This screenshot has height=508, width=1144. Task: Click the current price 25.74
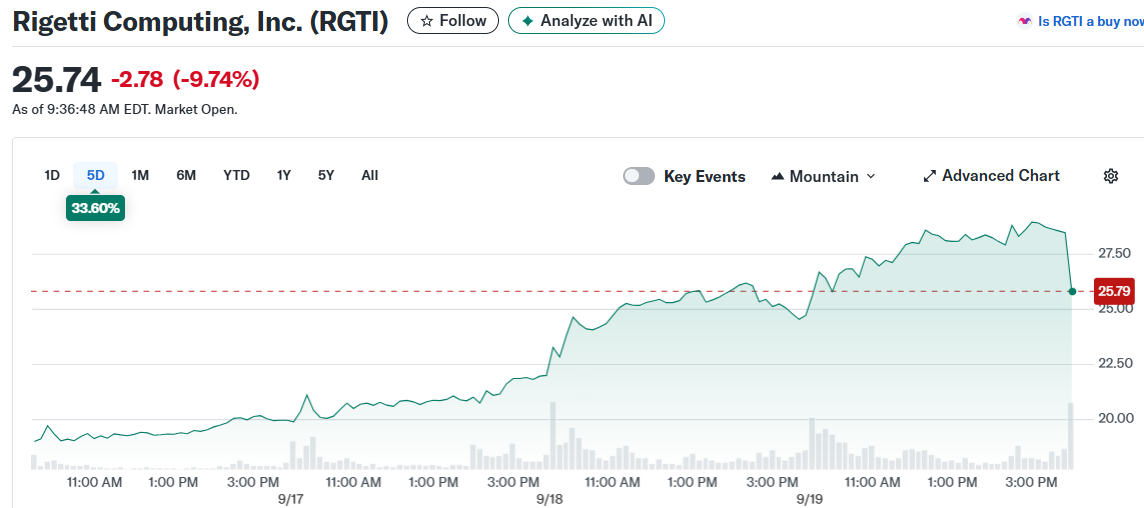[x=56, y=80]
